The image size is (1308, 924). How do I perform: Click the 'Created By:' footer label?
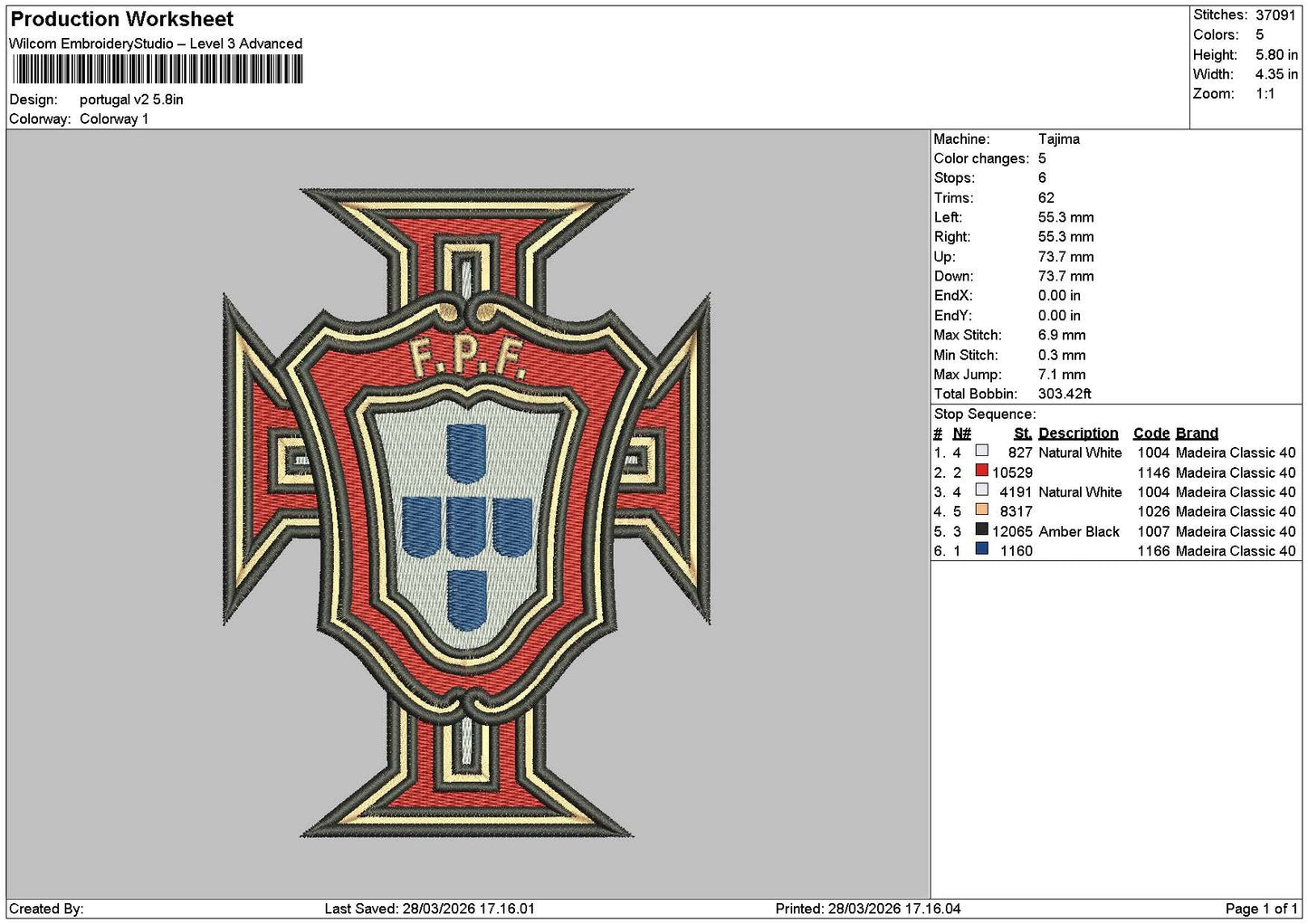46,909
